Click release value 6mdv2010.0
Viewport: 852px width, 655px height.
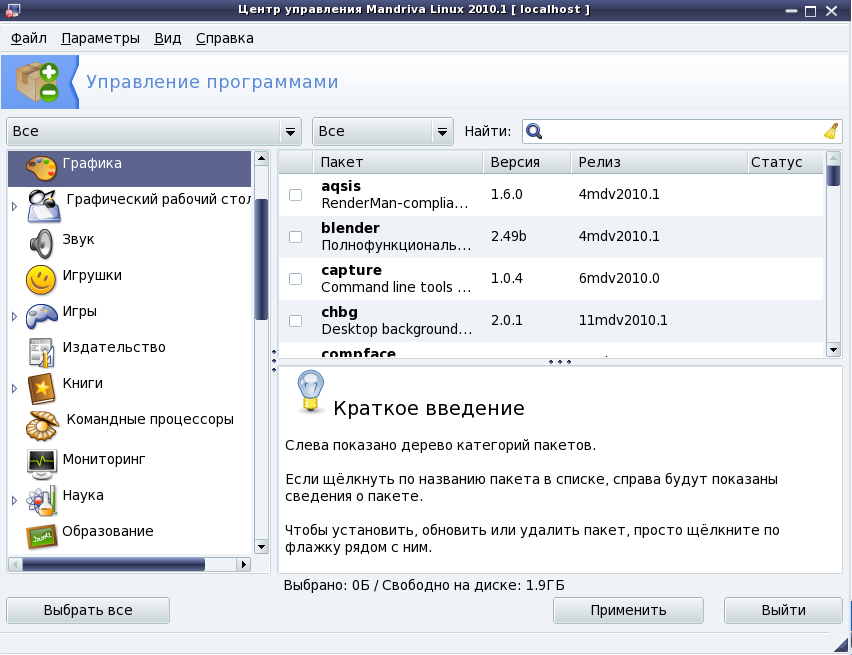click(619, 279)
